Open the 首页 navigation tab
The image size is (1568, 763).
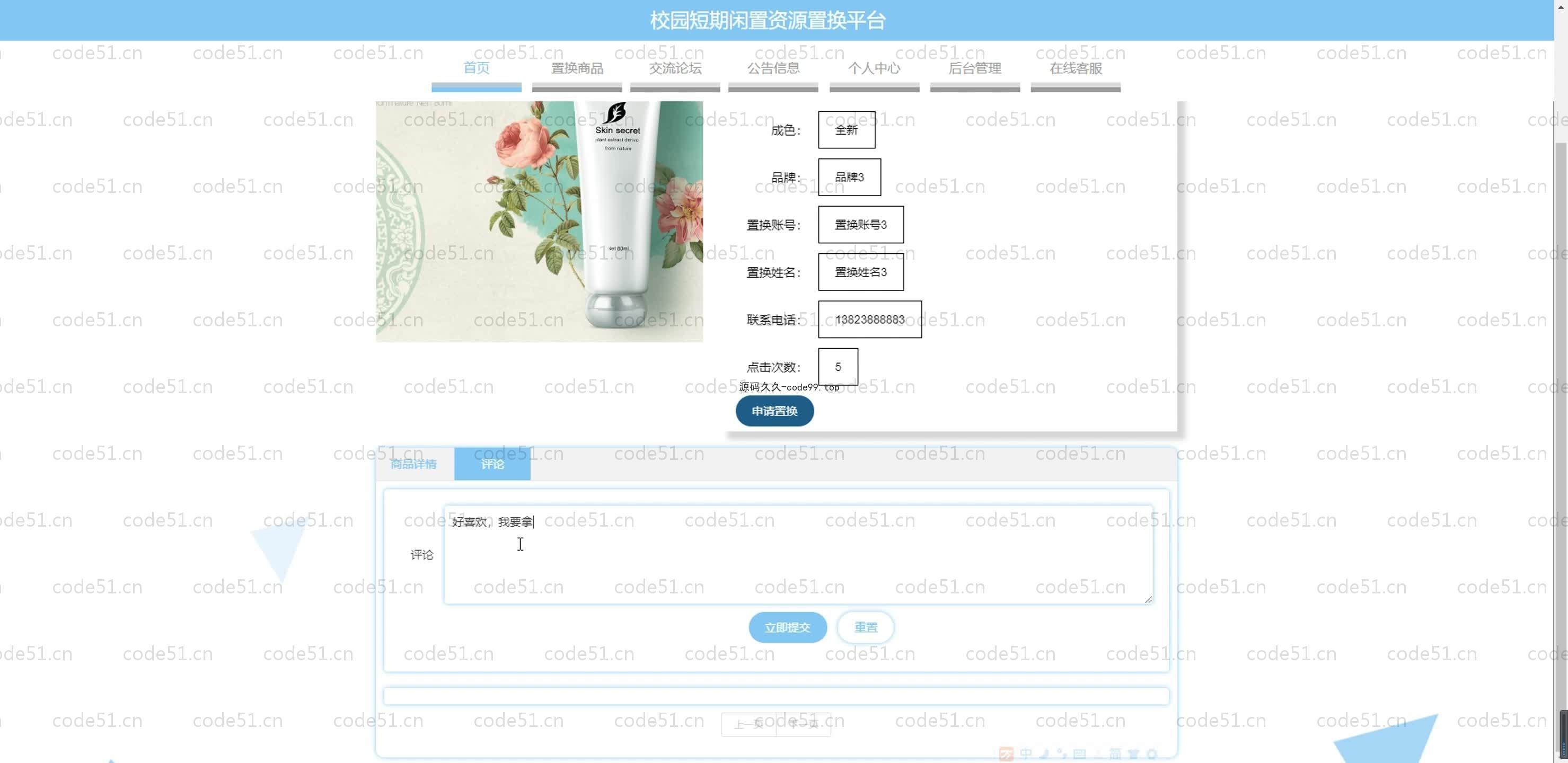(x=476, y=68)
